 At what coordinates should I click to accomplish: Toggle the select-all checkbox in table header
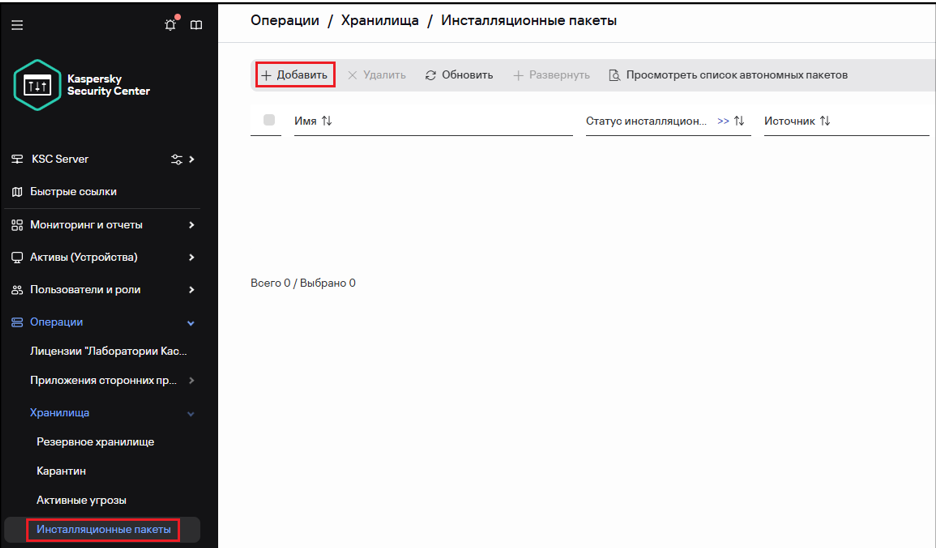pos(269,120)
